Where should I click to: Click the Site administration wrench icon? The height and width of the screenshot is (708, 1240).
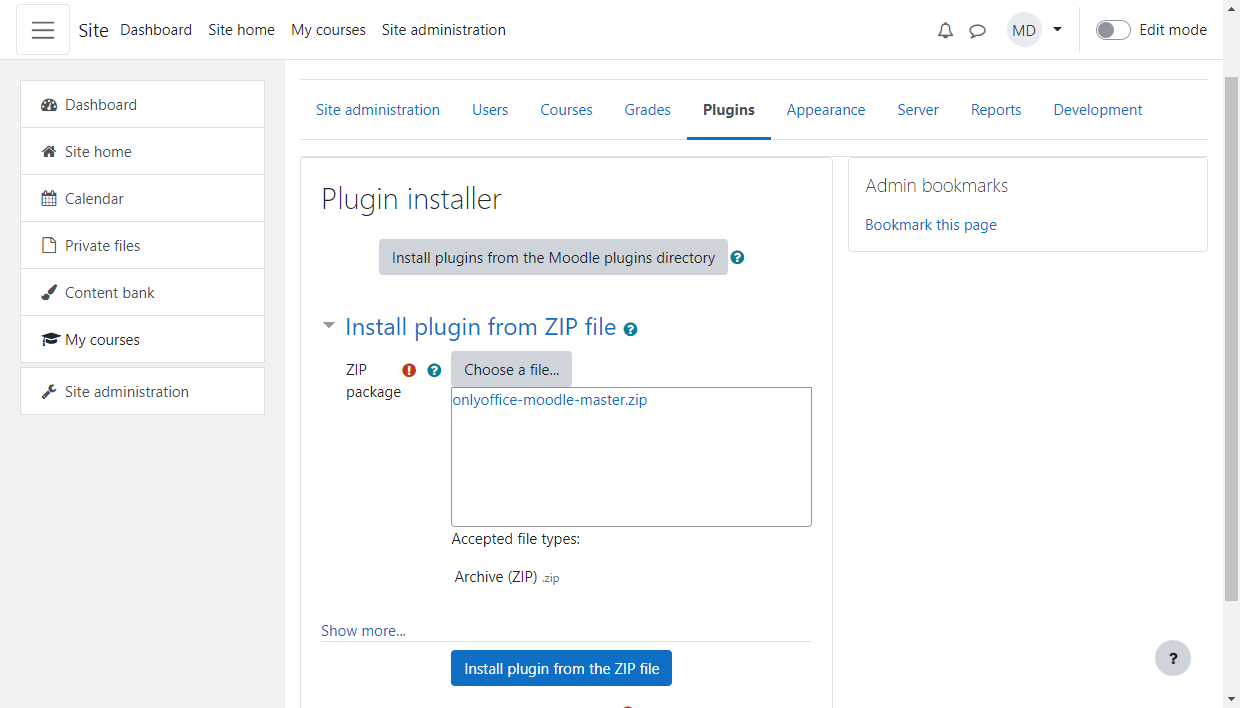(x=49, y=392)
